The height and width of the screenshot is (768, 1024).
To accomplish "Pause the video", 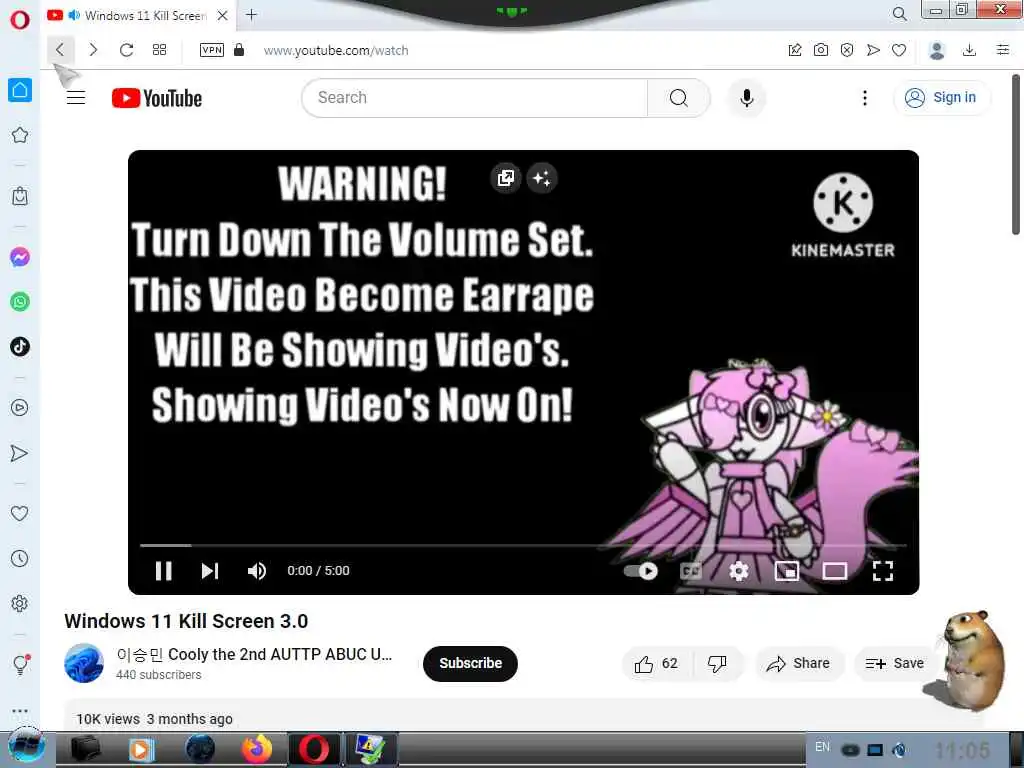I will [x=163, y=571].
